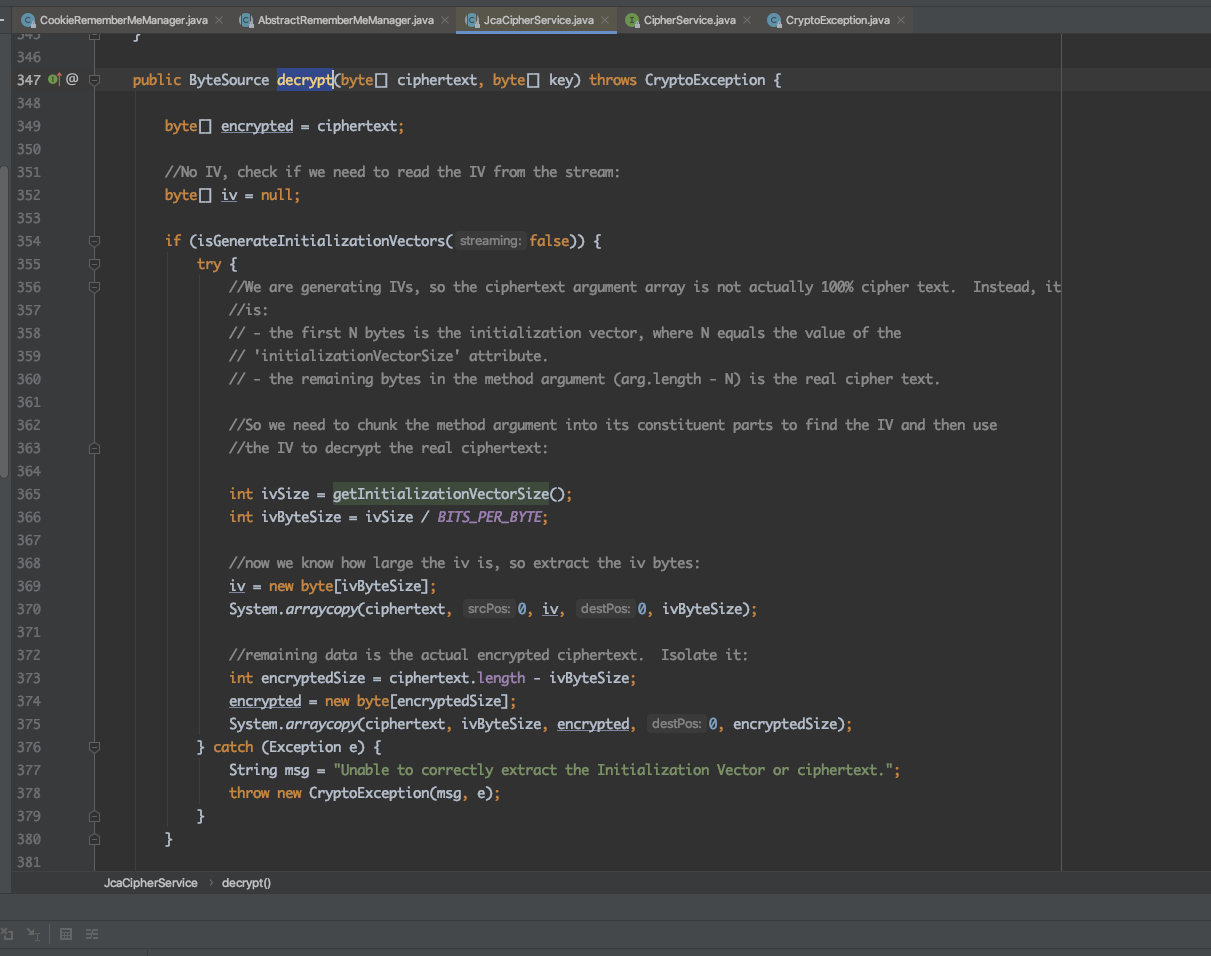Click JcaCipherService in the breadcrumb bar
The width and height of the screenshot is (1211, 956).
(151, 883)
